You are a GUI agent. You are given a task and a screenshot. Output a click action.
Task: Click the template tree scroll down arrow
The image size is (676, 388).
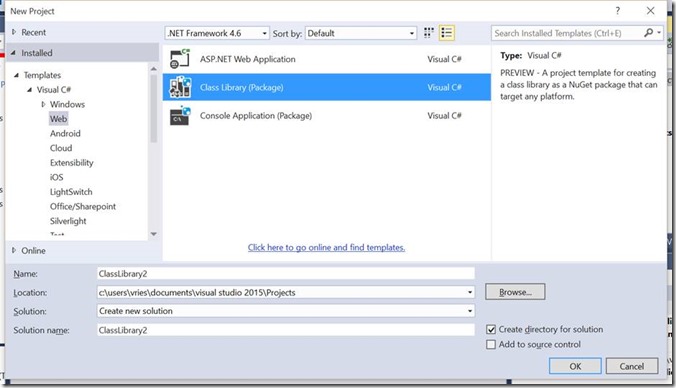153,234
